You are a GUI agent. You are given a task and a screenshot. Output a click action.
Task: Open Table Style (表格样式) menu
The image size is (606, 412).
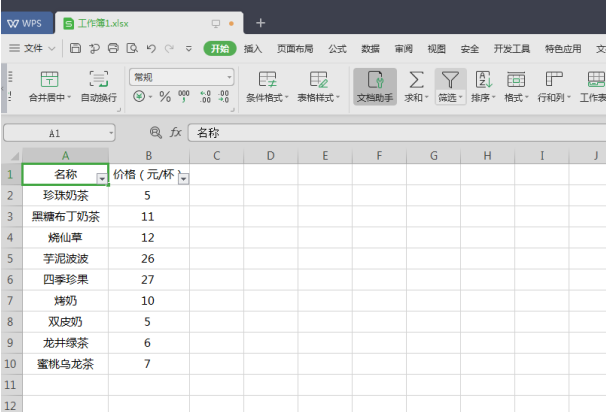(318, 87)
